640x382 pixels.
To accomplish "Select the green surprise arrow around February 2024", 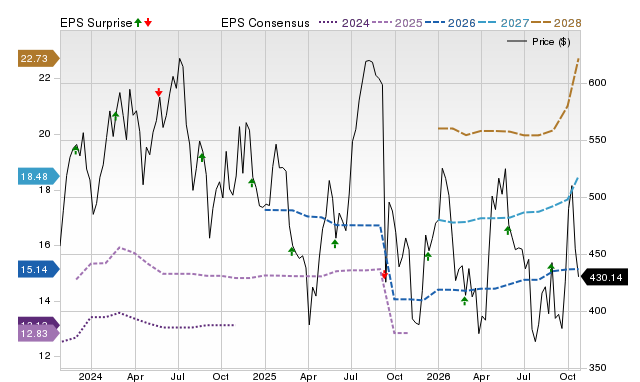I will pyautogui.click(x=116, y=116).
